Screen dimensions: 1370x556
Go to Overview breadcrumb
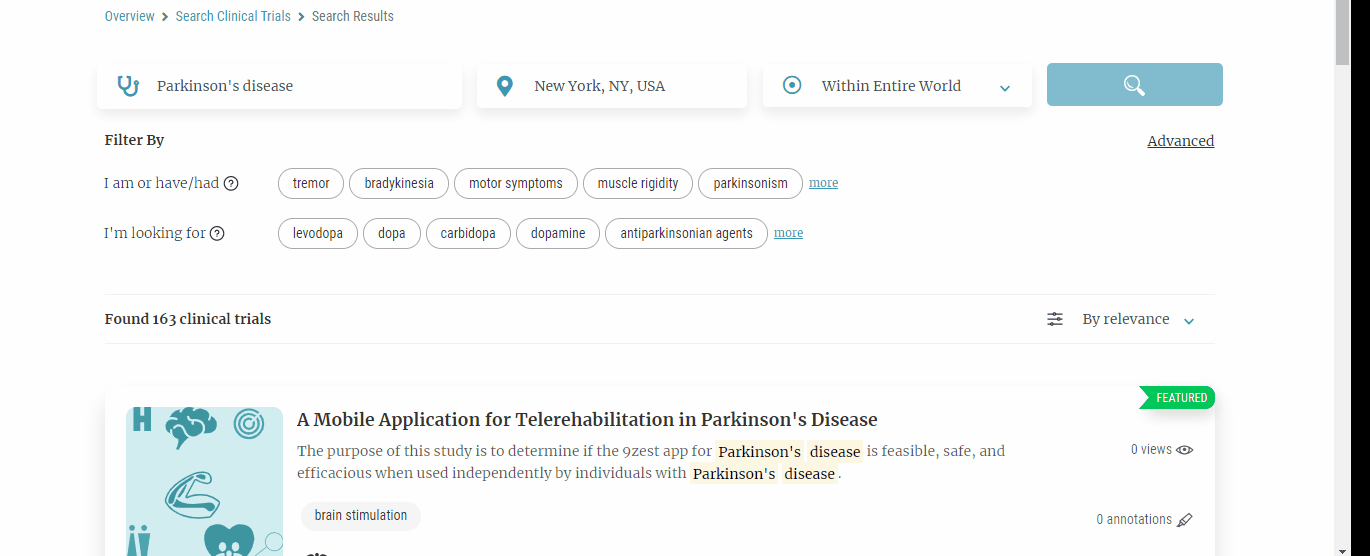point(129,16)
